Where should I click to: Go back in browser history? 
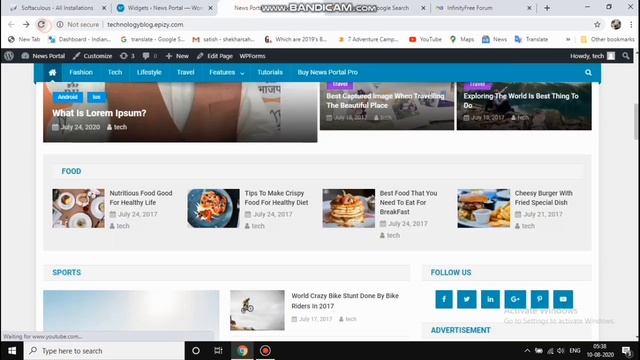point(11,24)
